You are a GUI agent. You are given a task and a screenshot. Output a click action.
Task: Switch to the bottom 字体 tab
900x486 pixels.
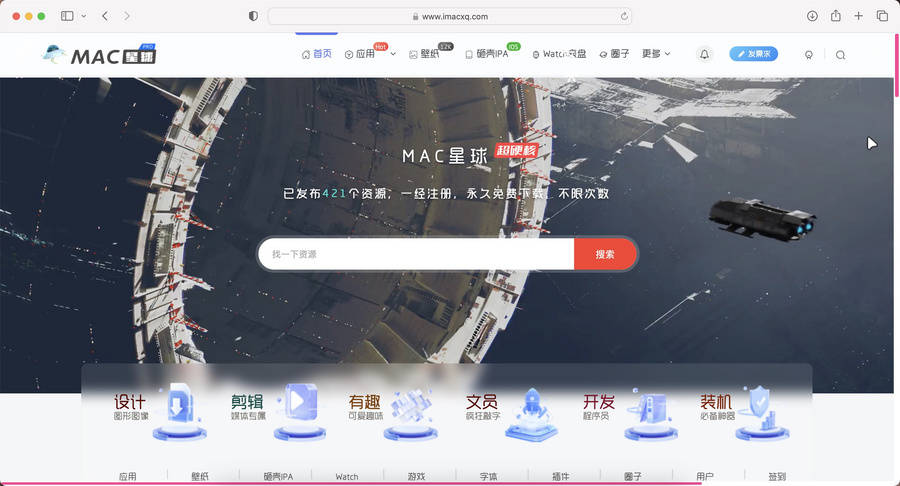point(488,476)
